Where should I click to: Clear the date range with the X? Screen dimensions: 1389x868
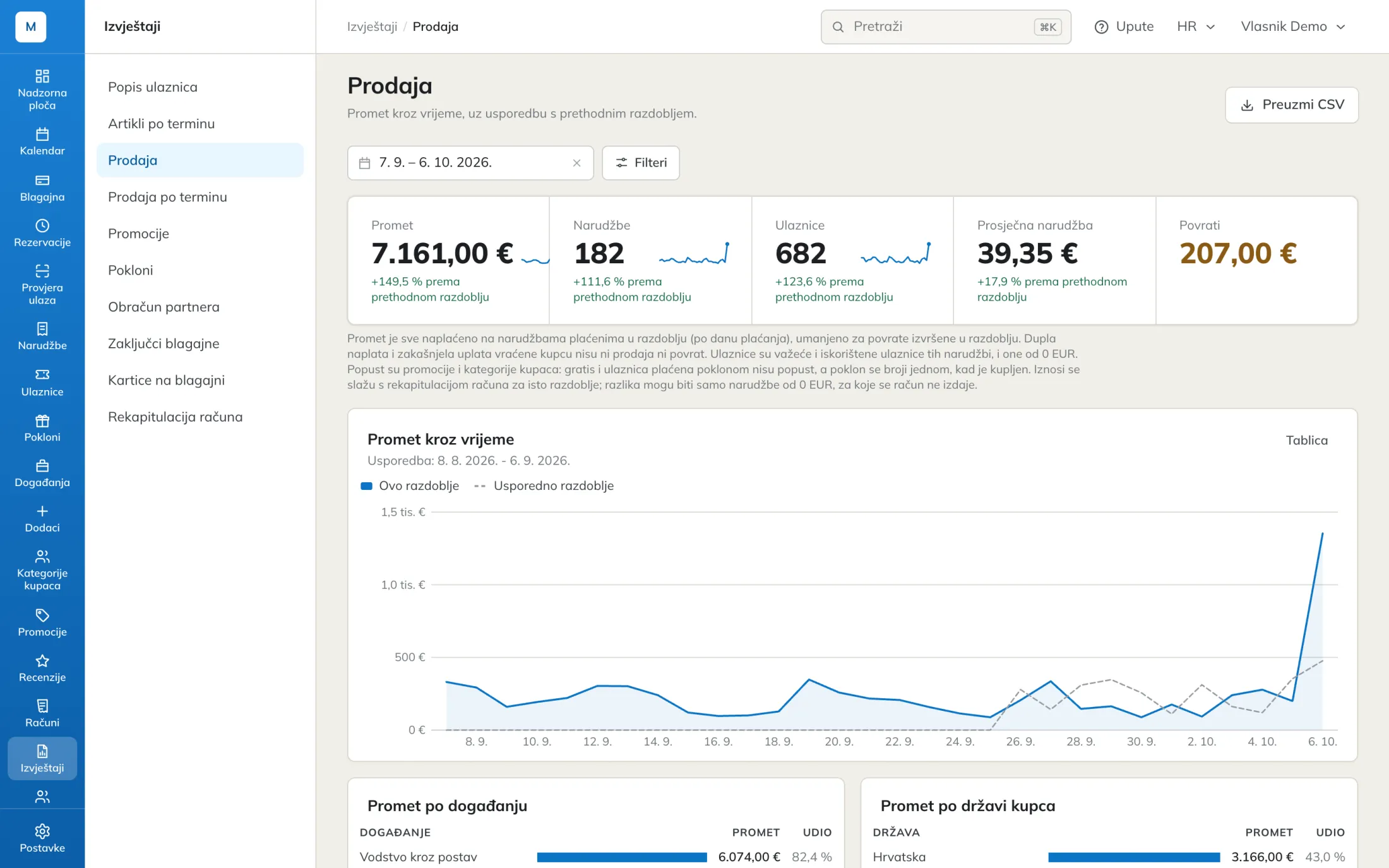576,163
